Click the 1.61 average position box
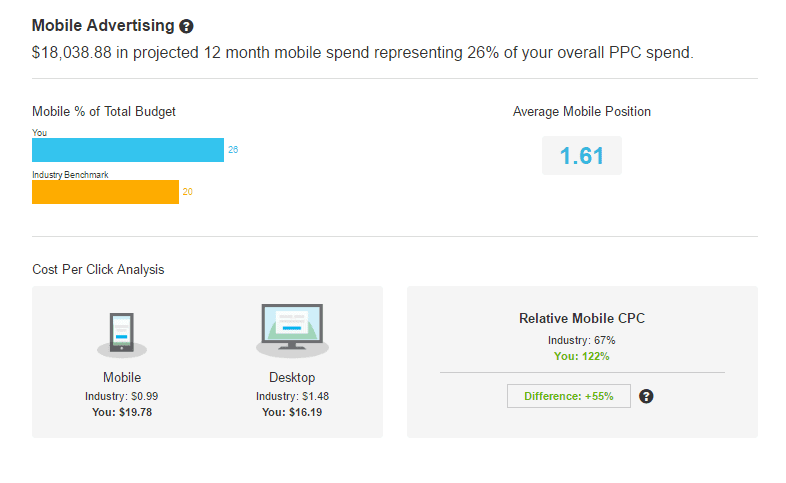786x483 pixels. pyautogui.click(x=581, y=156)
